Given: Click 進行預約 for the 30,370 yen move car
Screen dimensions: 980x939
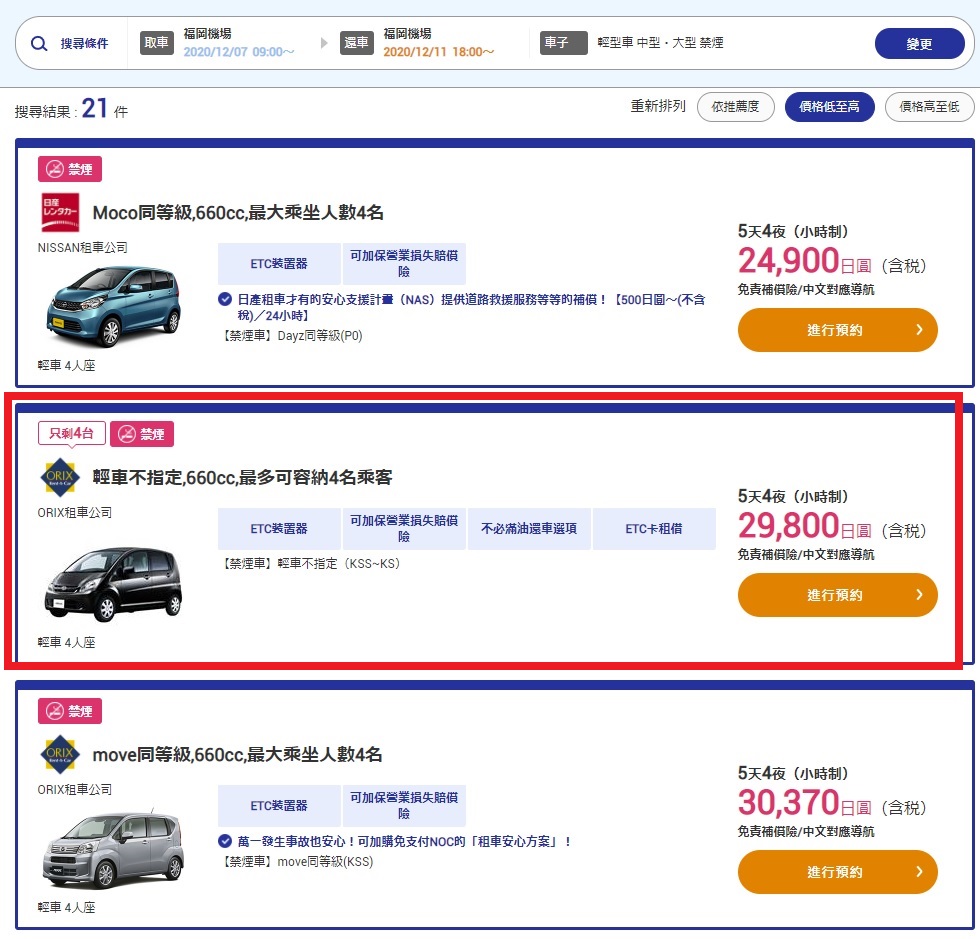Looking at the screenshot, I should click(x=837, y=872).
